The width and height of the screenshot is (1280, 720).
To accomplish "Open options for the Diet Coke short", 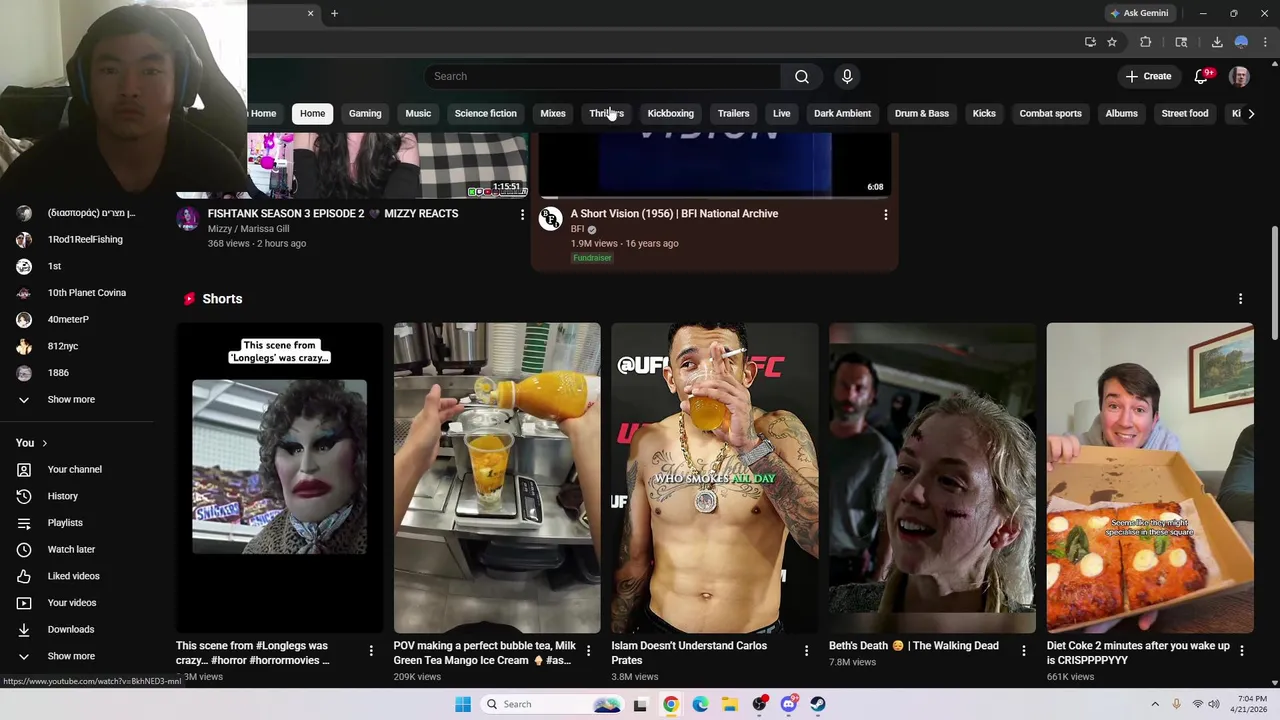I will click(1241, 651).
